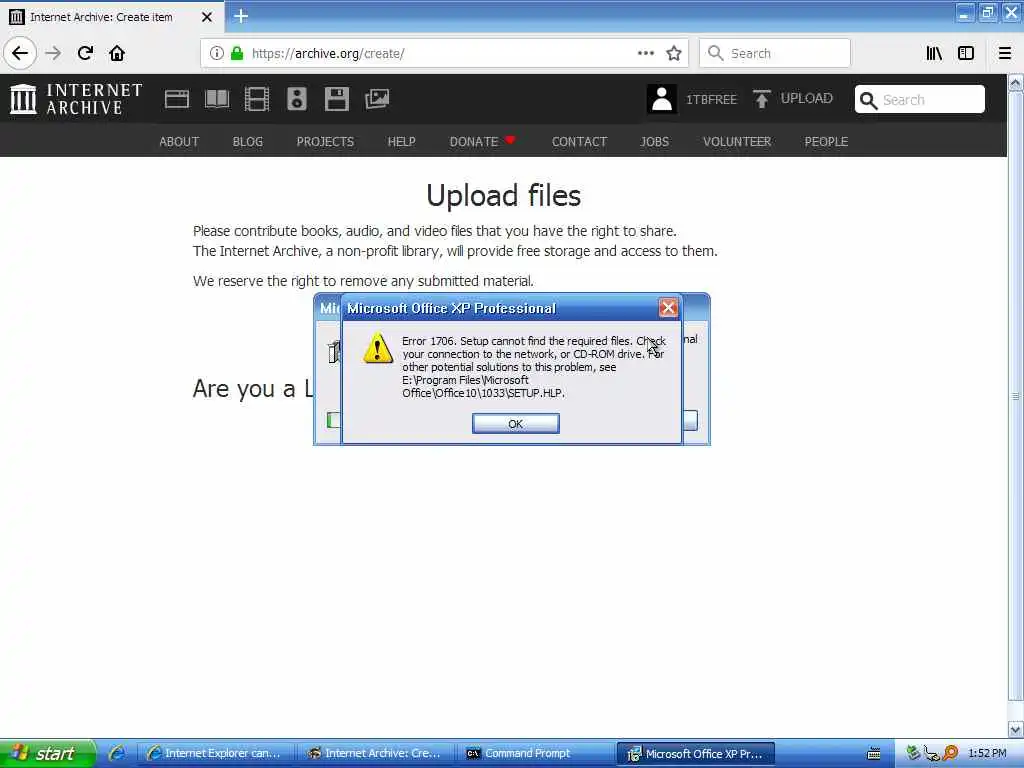Image resolution: width=1024 pixels, height=768 pixels.
Task: Open the Texts book icon
Action: coord(217,99)
